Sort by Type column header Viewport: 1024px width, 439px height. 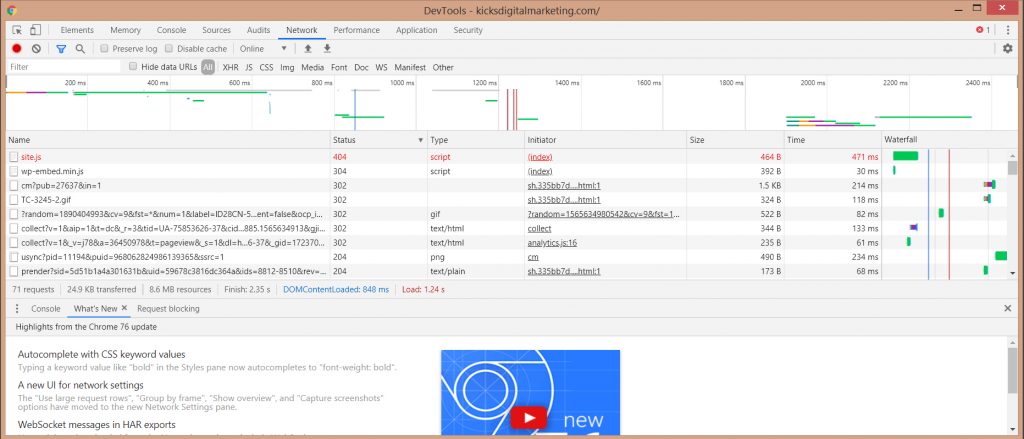tap(476, 140)
